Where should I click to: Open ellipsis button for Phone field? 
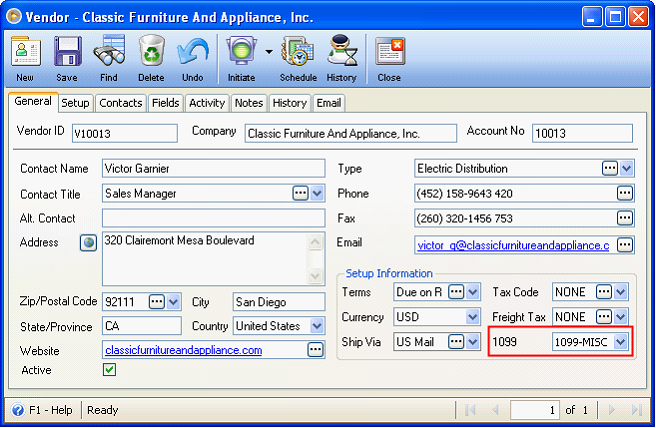tap(625, 193)
